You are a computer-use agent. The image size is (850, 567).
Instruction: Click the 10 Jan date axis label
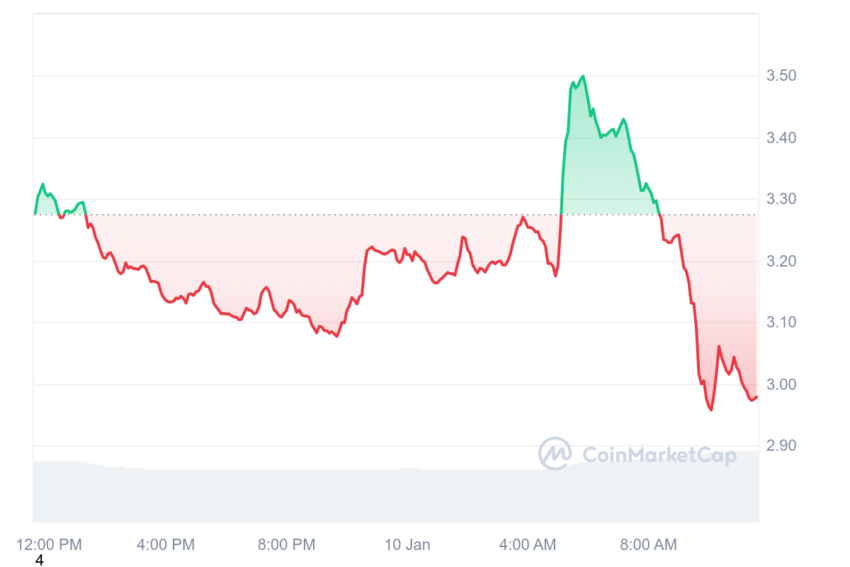407,544
